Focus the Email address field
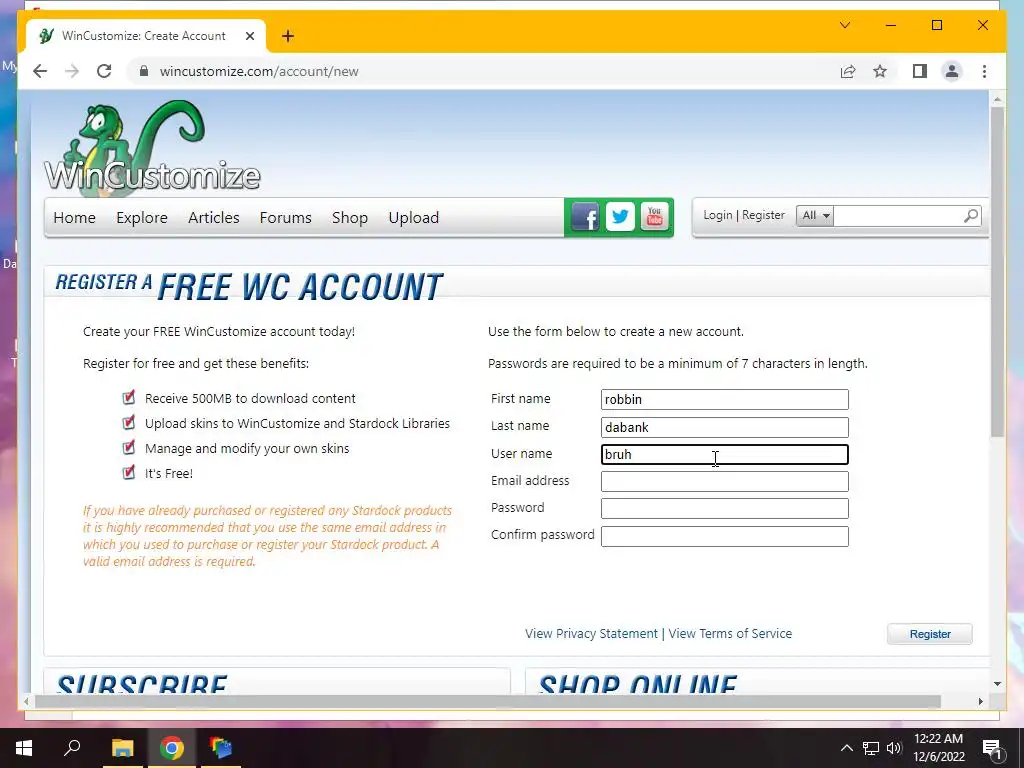Screen dimensions: 1024x768 tap(725, 481)
